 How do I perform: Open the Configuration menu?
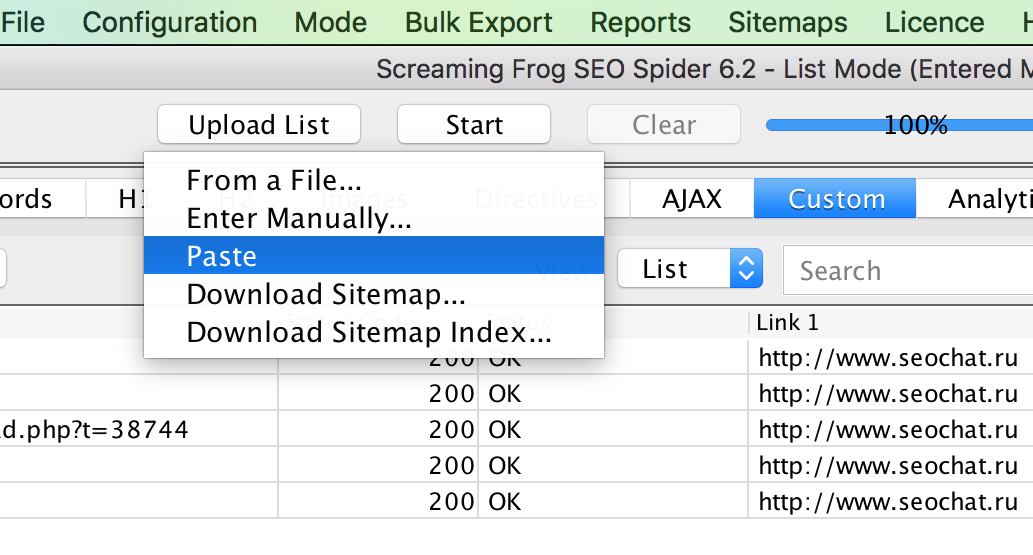click(x=169, y=22)
